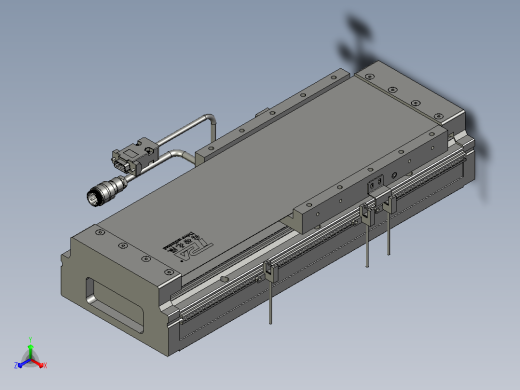Viewport: 520px width, 390px height.
Task: Click the small tab on rear rail
Action: (262, 112)
